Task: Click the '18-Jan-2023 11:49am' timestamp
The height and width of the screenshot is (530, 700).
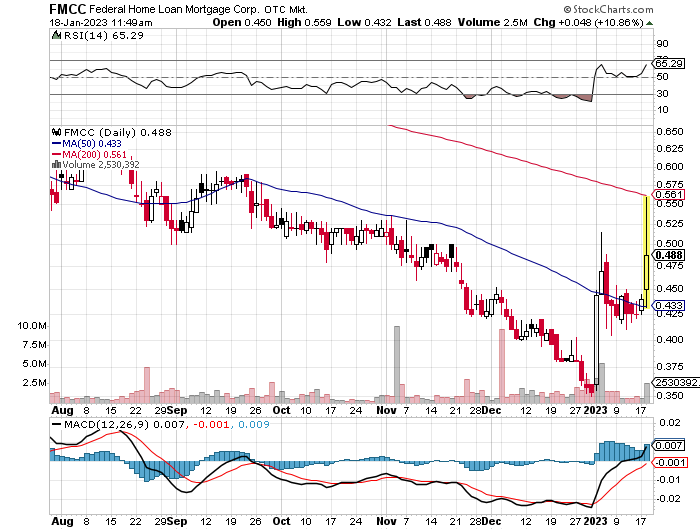Action: [x=101, y=23]
